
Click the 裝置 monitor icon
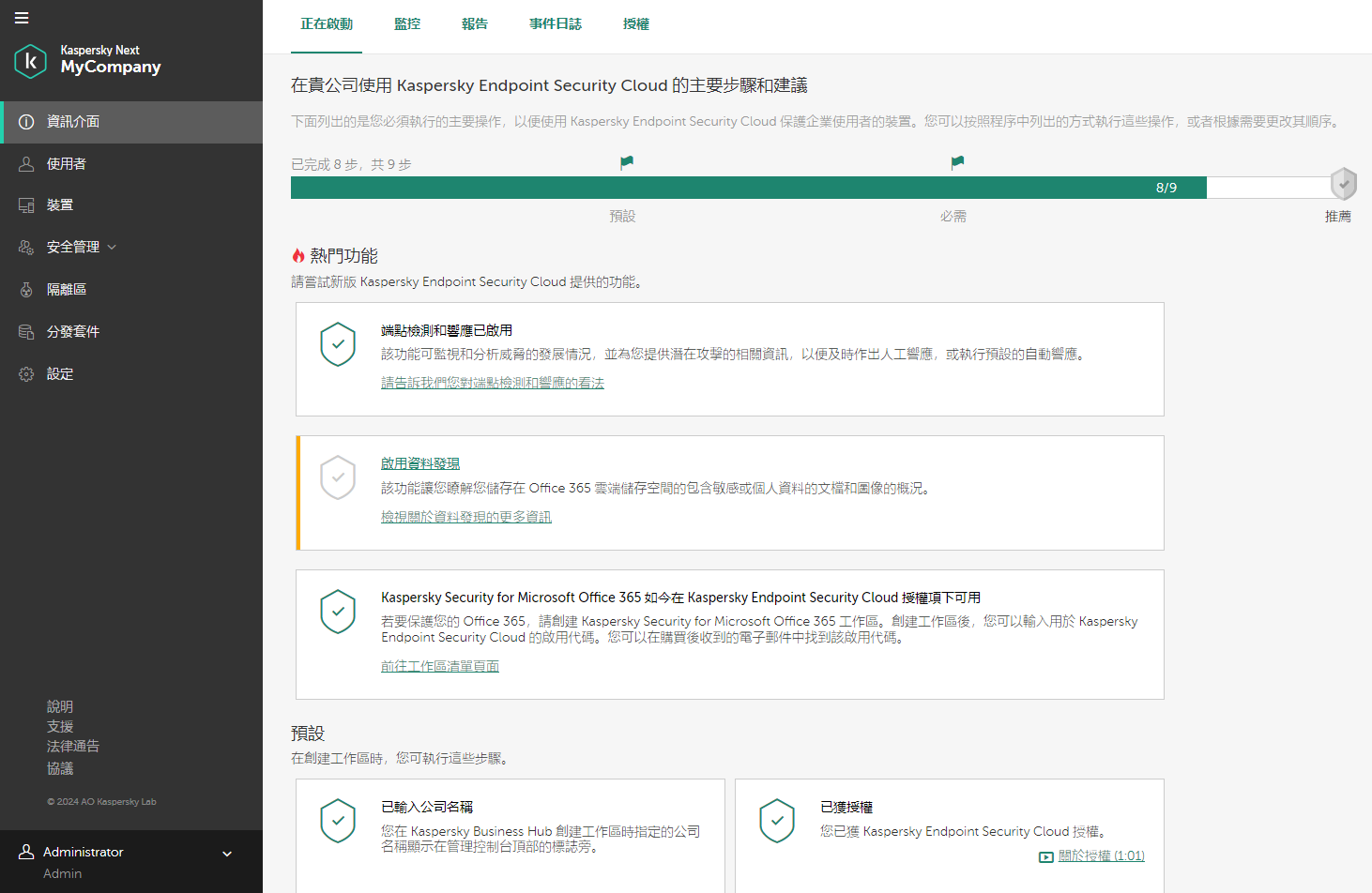tap(26, 205)
